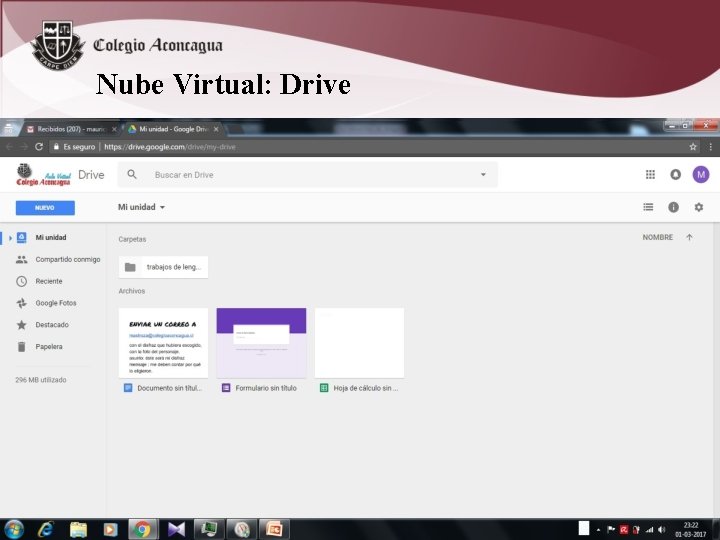
Task: Click the NOMBRE sort label
Action: pyautogui.click(x=658, y=237)
